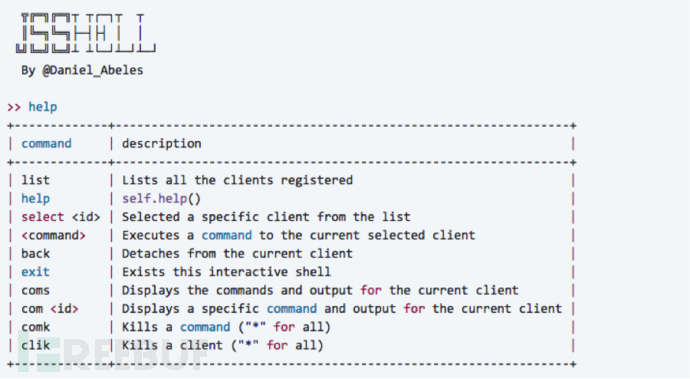Click the select <id> command
This screenshot has height=379, width=690.
pyautogui.click(x=61, y=217)
